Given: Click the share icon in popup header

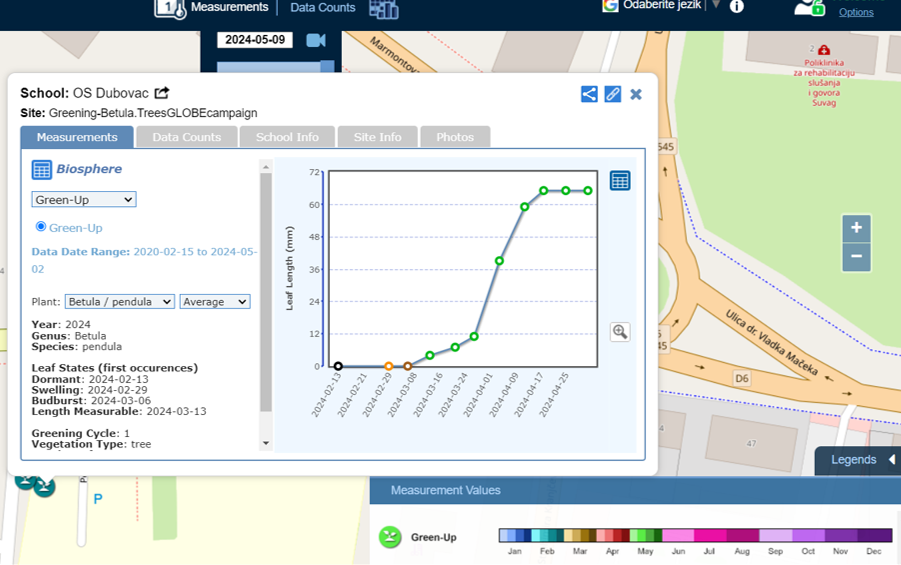Looking at the screenshot, I should tap(589, 94).
